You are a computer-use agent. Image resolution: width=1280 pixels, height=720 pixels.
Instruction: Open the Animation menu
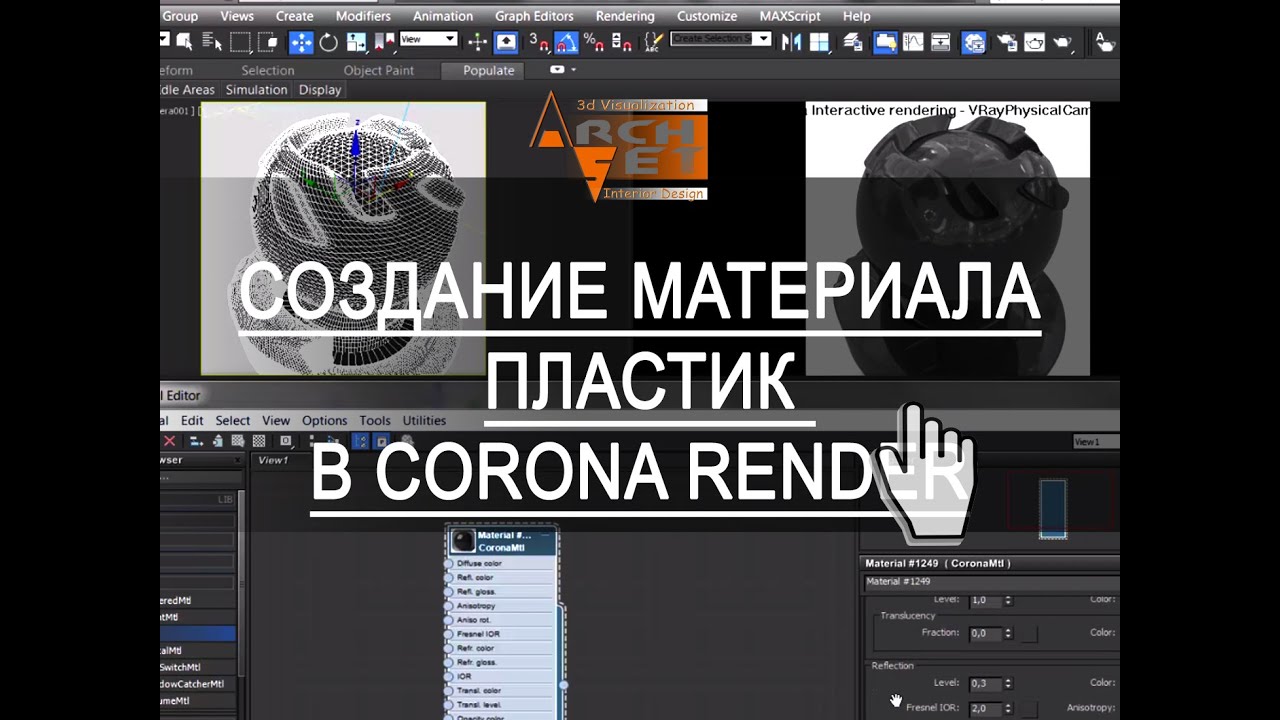pos(443,16)
